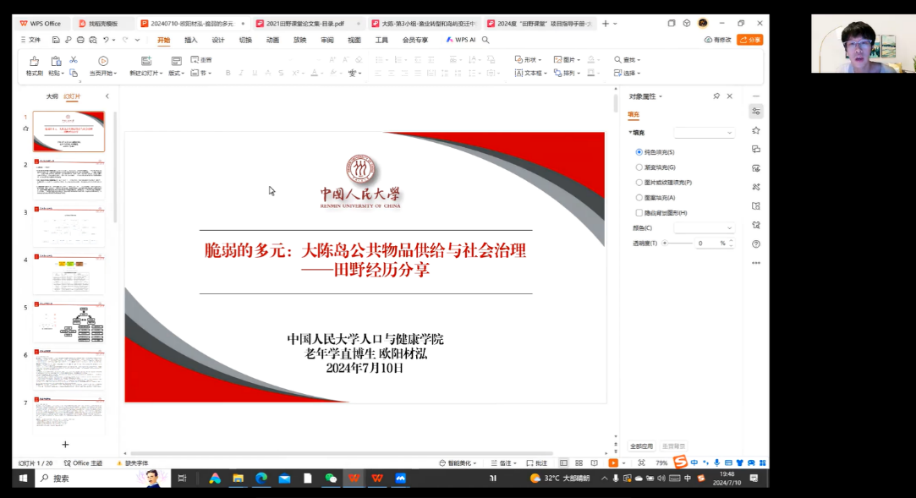
Task: Pin the Object Properties panel
Action: [716, 96]
